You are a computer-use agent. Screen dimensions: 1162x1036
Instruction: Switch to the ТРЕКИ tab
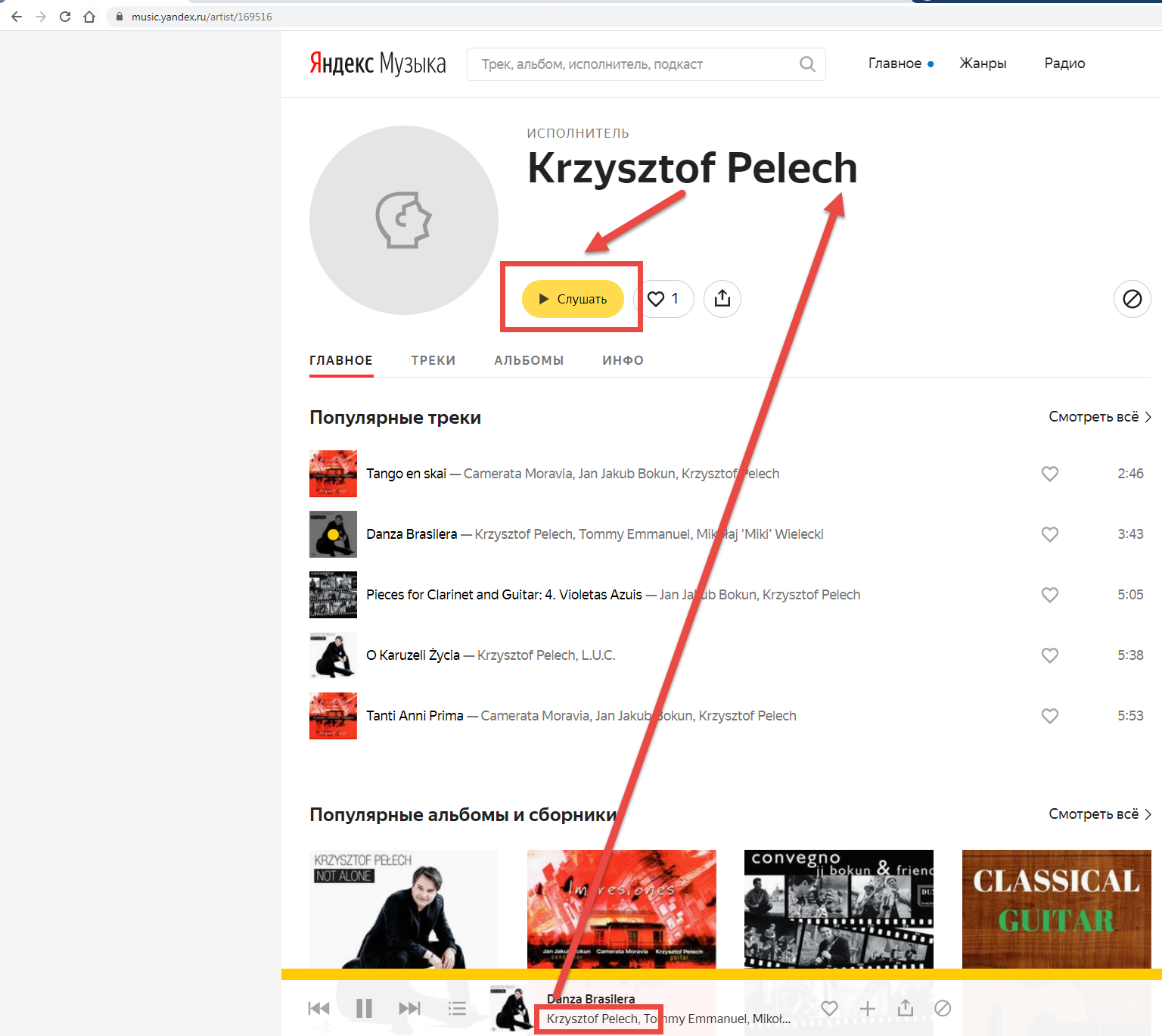pos(433,360)
